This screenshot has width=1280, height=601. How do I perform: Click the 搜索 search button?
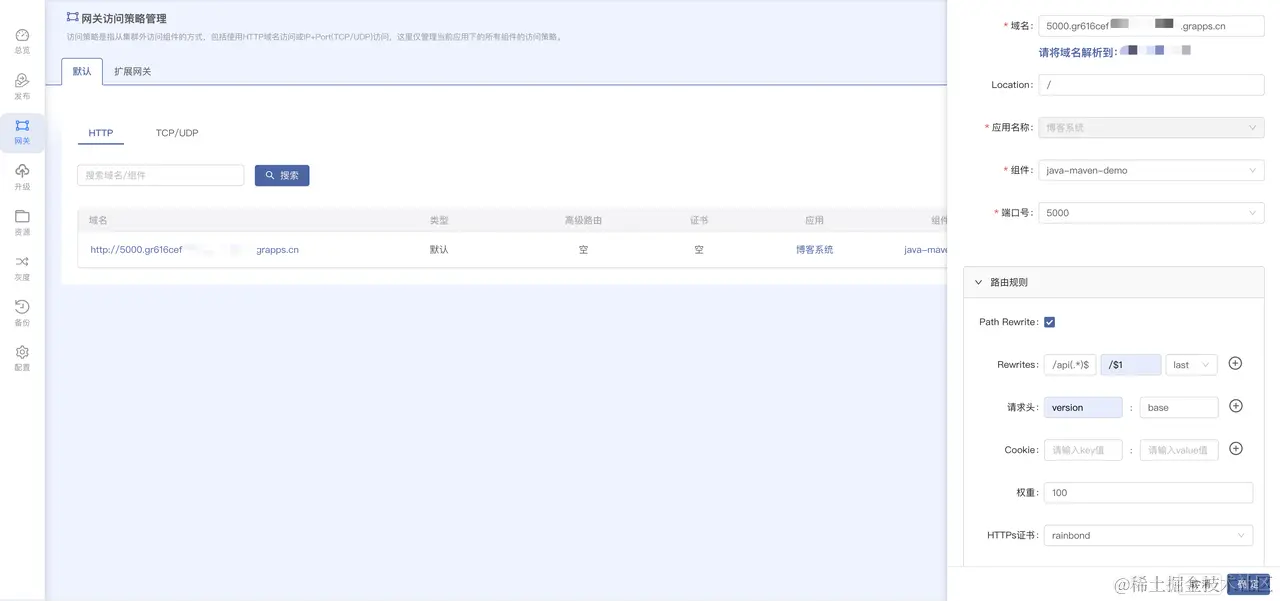click(282, 175)
